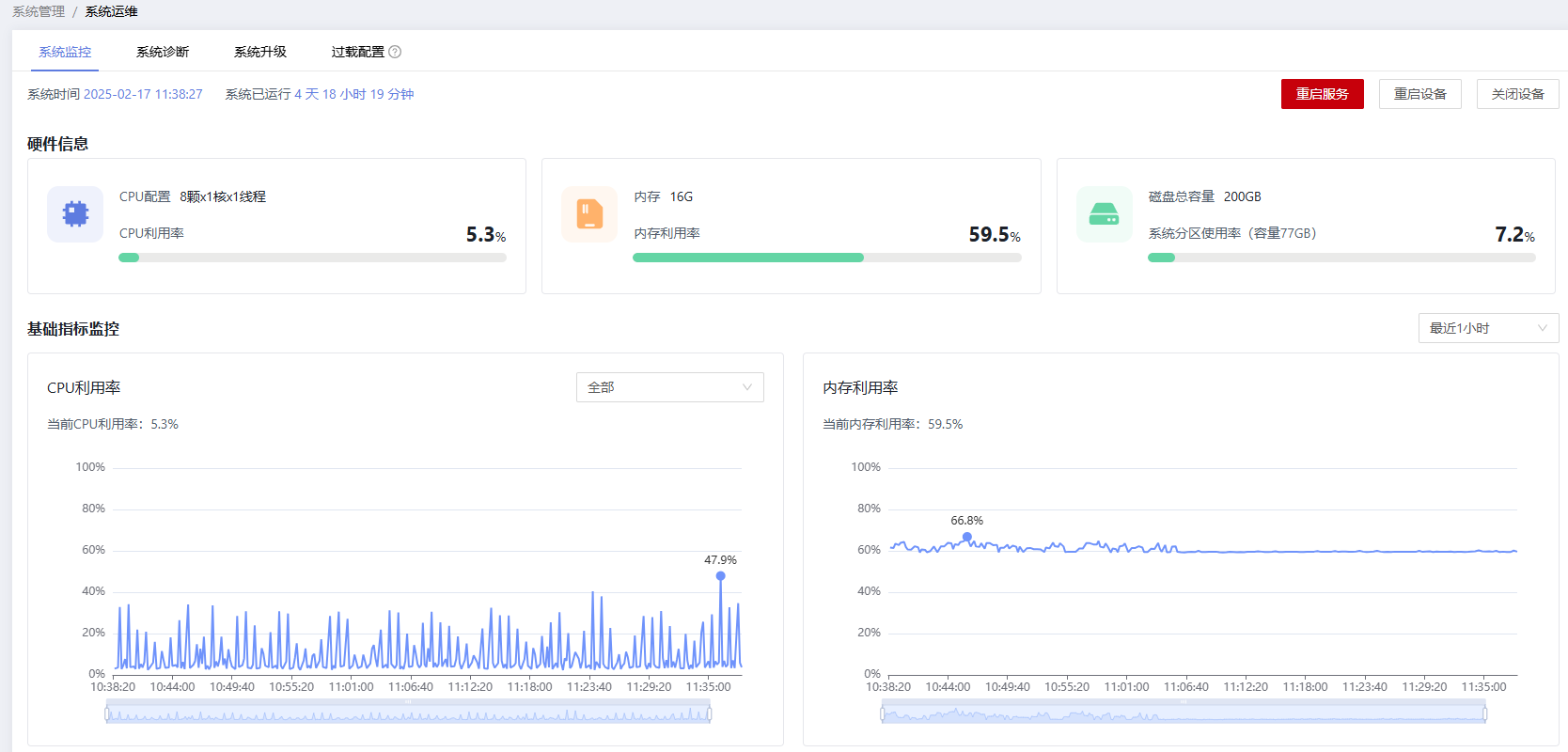Image resolution: width=1568 pixels, height=752 pixels.
Task: Click the 当前内存利用率: 59.5% label
Action: tap(893, 424)
